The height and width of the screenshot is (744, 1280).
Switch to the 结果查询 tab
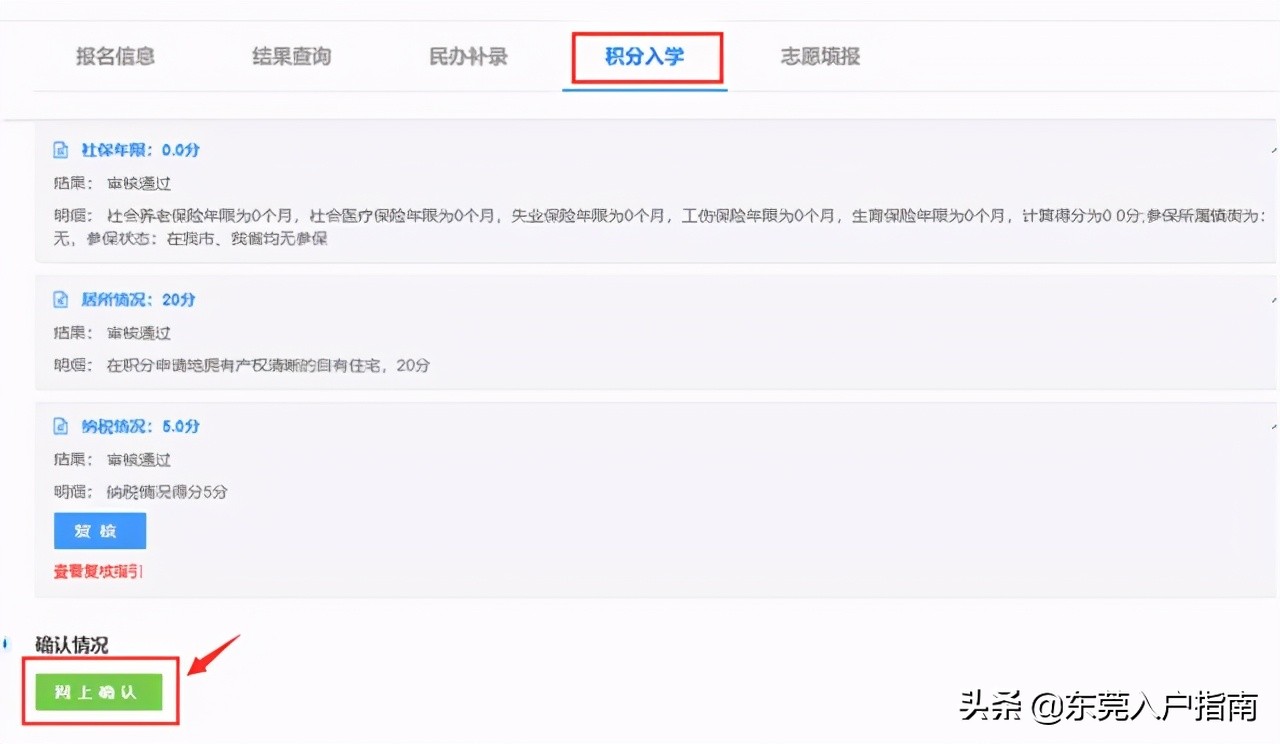tap(292, 57)
